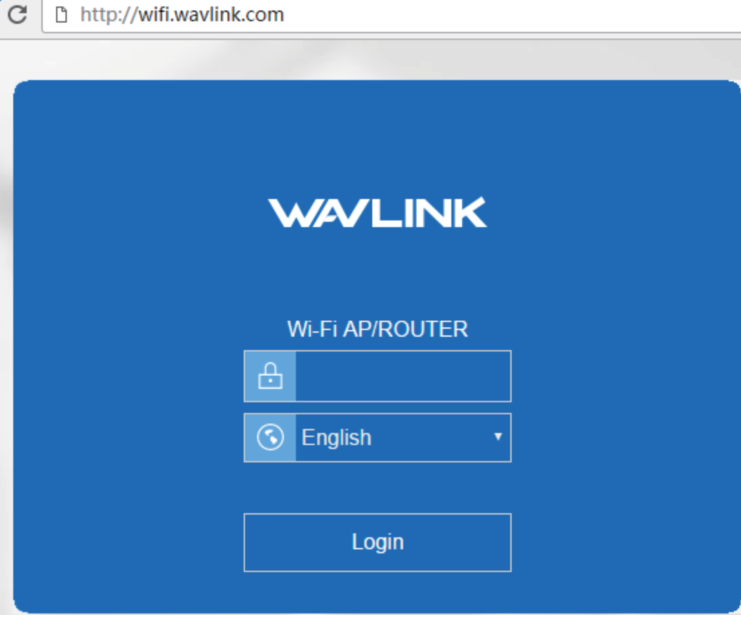The height and width of the screenshot is (630, 741).
Task: Click the word English in the language selector
Action: tap(336, 438)
